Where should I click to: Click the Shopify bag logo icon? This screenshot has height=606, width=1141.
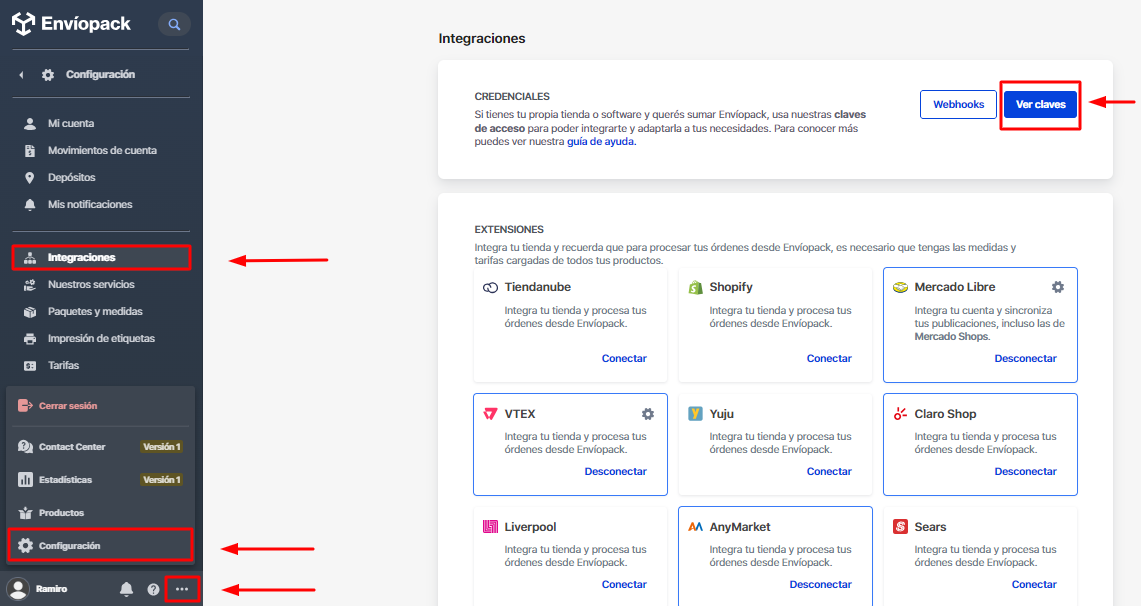[x=695, y=287]
